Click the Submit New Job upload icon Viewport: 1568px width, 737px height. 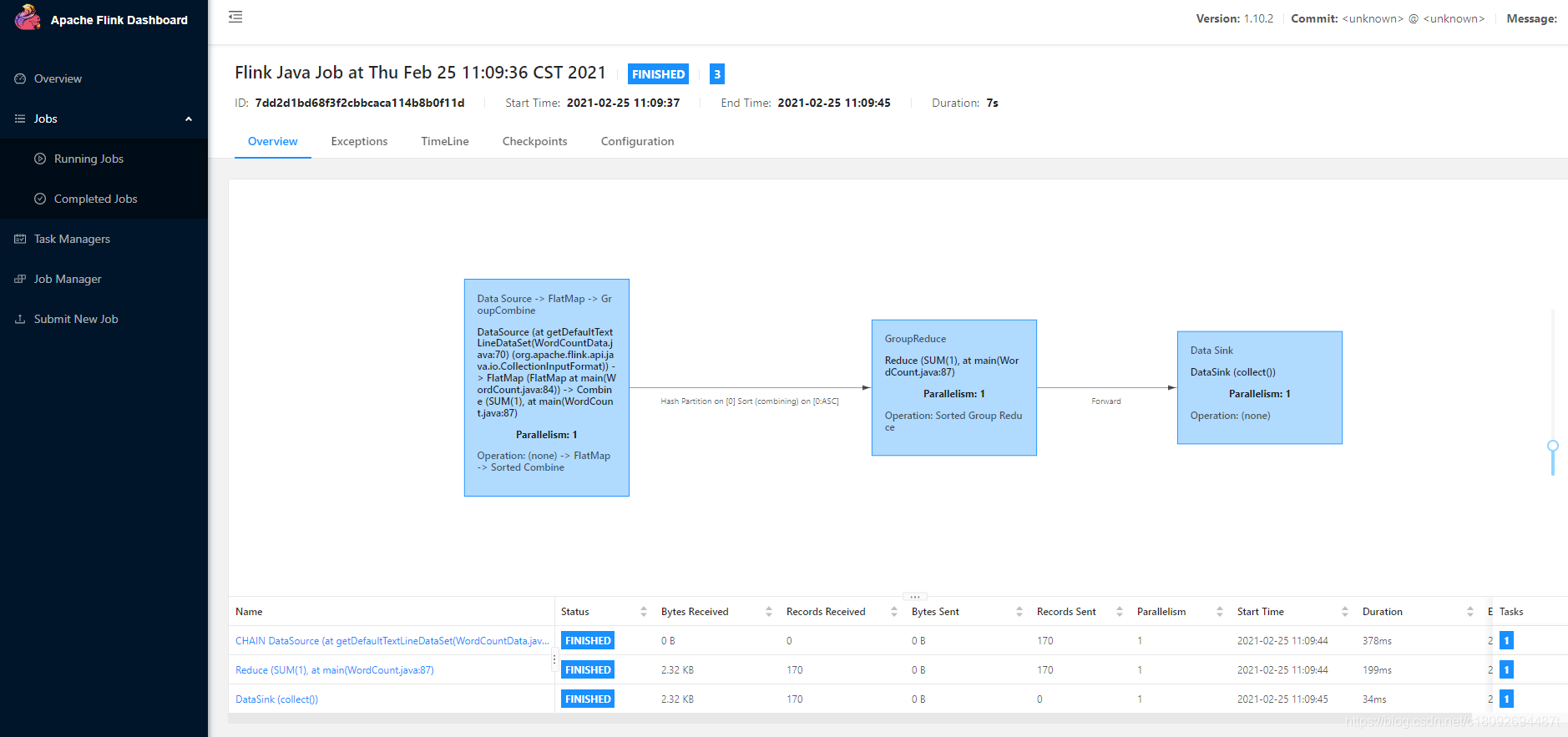click(x=20, y=319)
